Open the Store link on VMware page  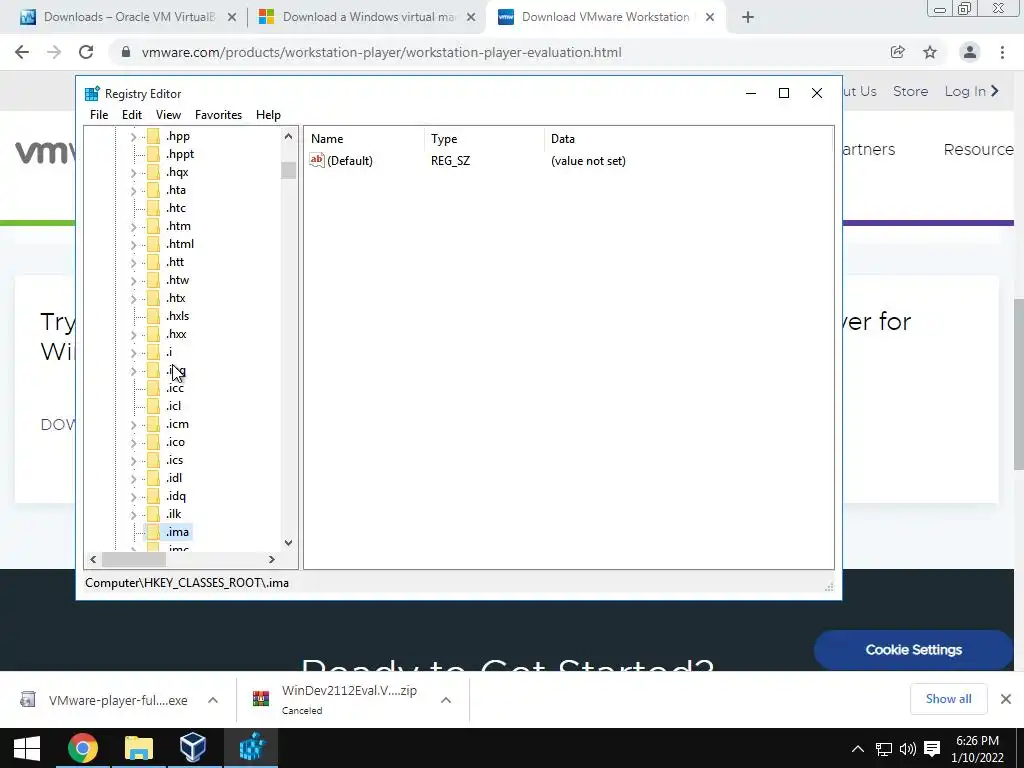[x=910, y=91]
